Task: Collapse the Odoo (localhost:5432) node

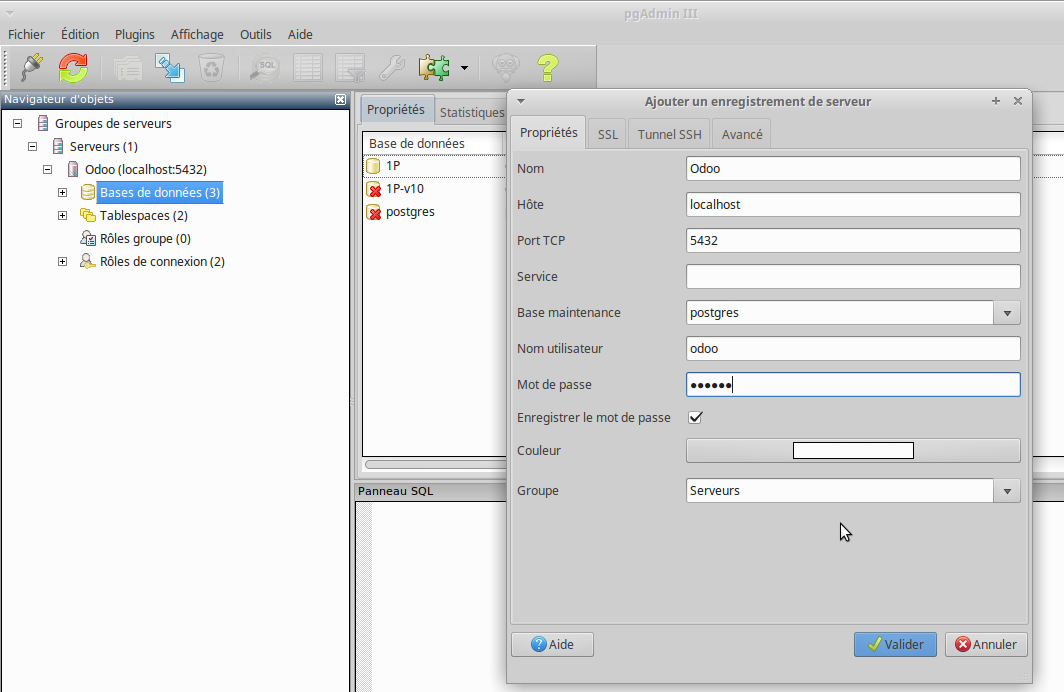Action: [48, 170]
